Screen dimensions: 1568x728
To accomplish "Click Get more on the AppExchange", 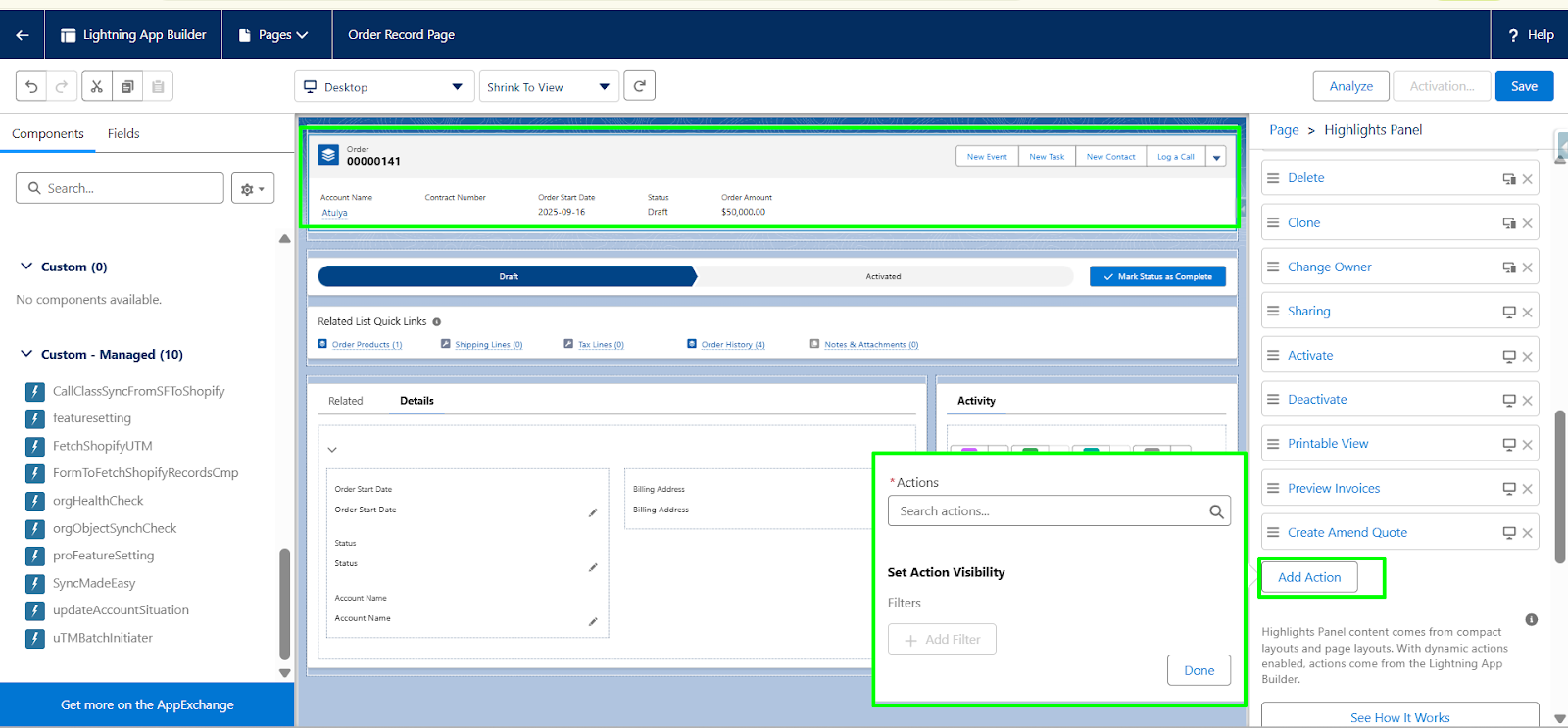I will pos(147,704).
